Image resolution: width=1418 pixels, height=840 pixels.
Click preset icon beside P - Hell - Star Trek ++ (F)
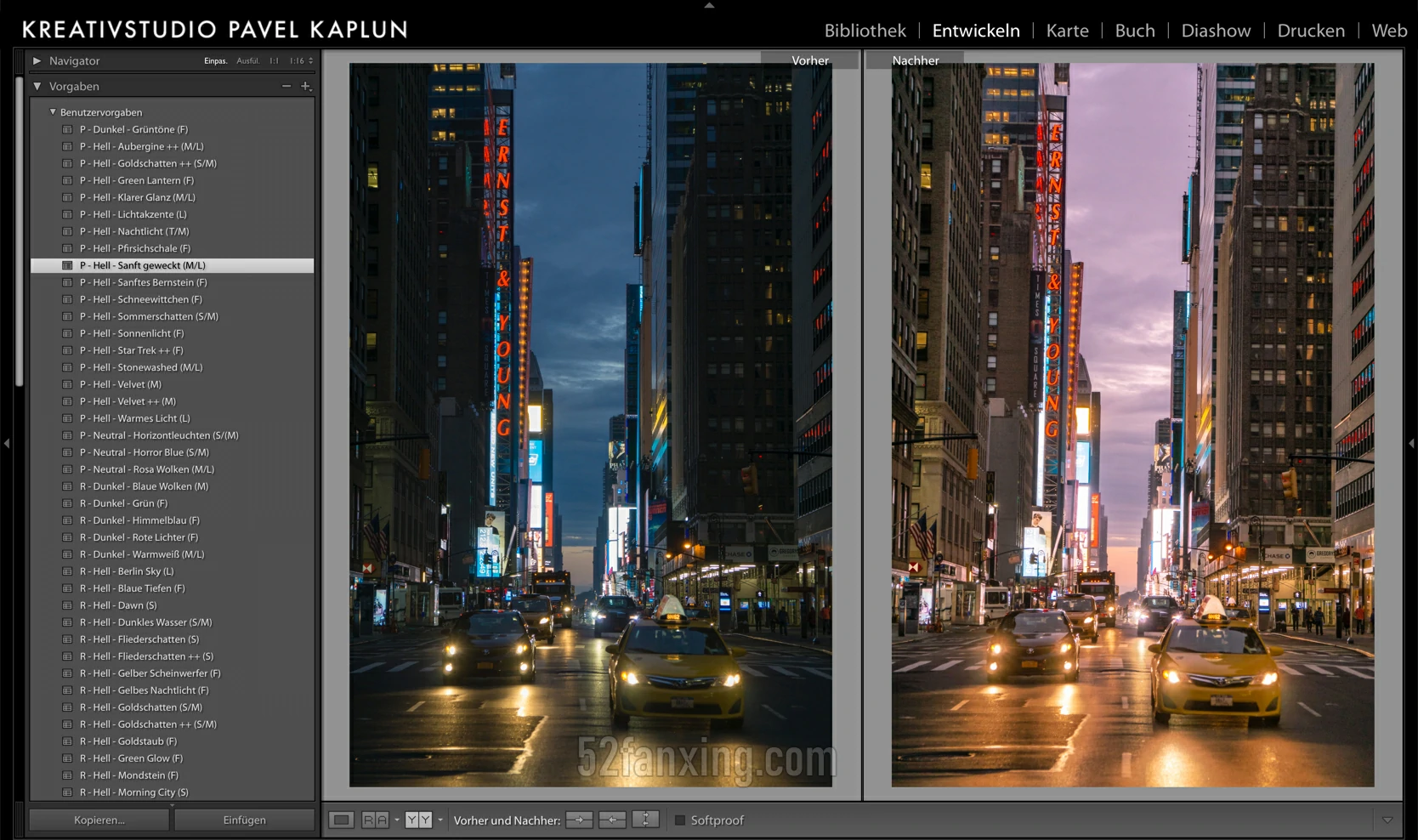pos(67,350)
